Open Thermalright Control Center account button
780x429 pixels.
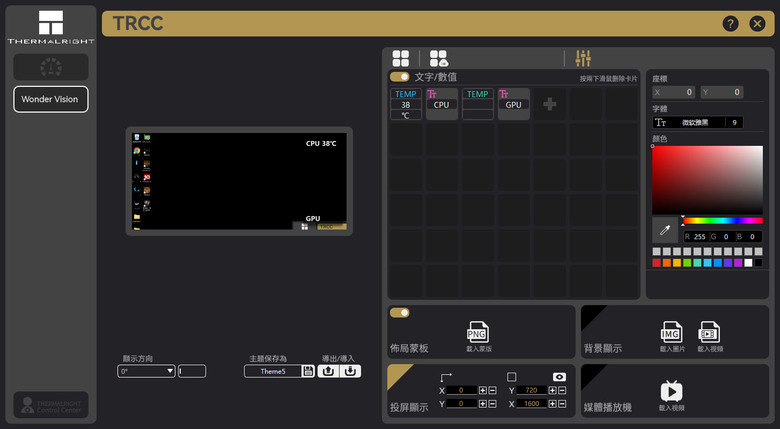(51, 405)
